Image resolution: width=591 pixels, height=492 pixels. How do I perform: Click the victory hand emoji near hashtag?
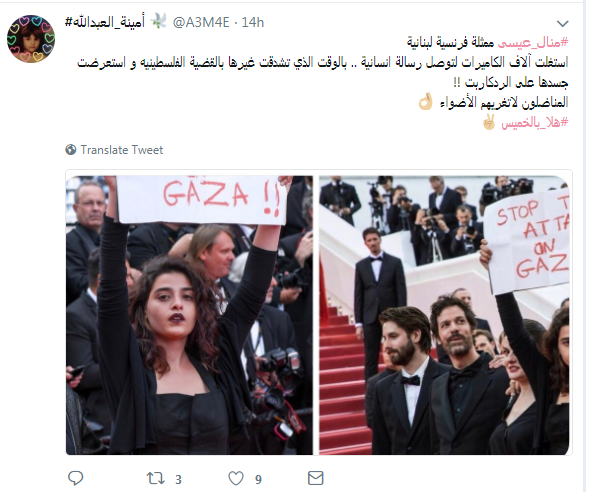tap(489, 122)
